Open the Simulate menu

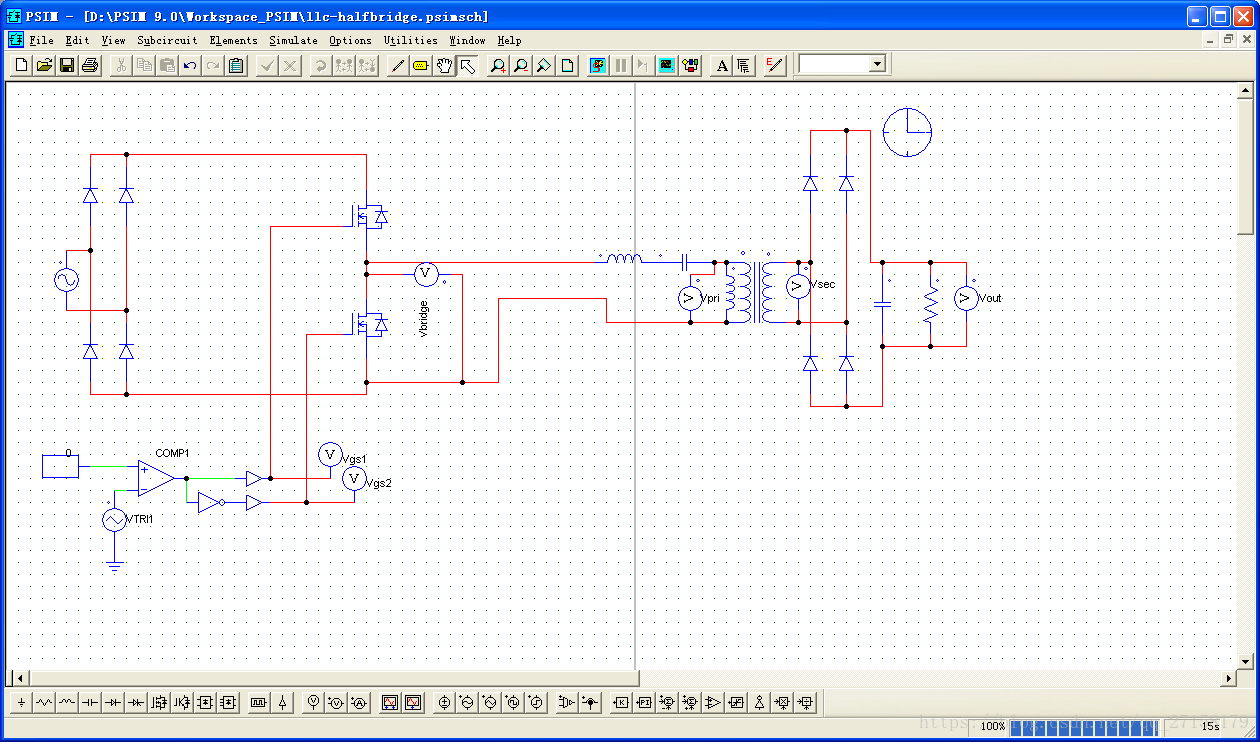click(294, 40)
